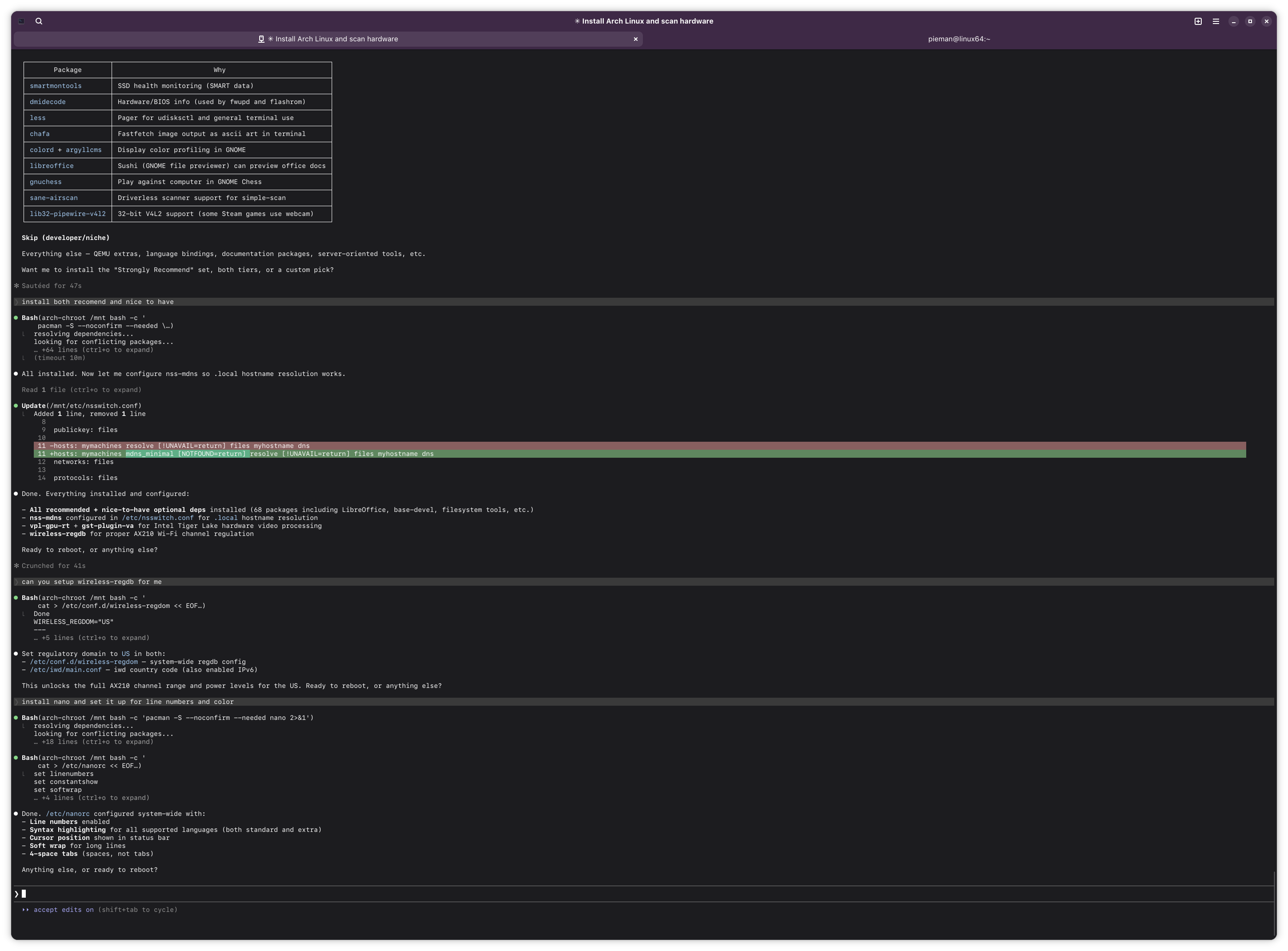Viewport: 1288px width, 951px height.
Task: Open the hamburger main menu
Action: click(x=1216, y=21)
